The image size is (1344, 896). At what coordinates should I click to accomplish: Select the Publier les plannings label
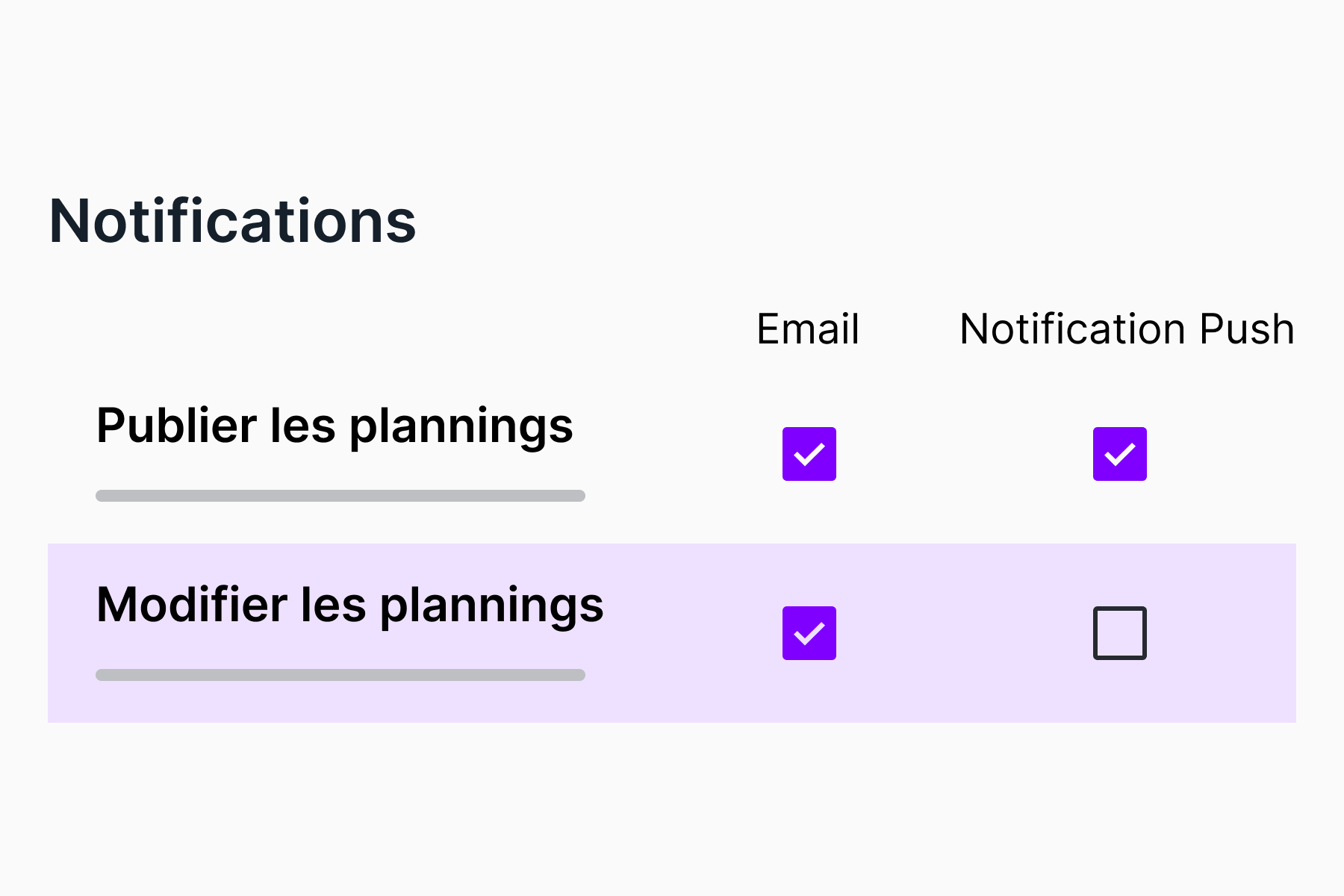coord(335,426)
